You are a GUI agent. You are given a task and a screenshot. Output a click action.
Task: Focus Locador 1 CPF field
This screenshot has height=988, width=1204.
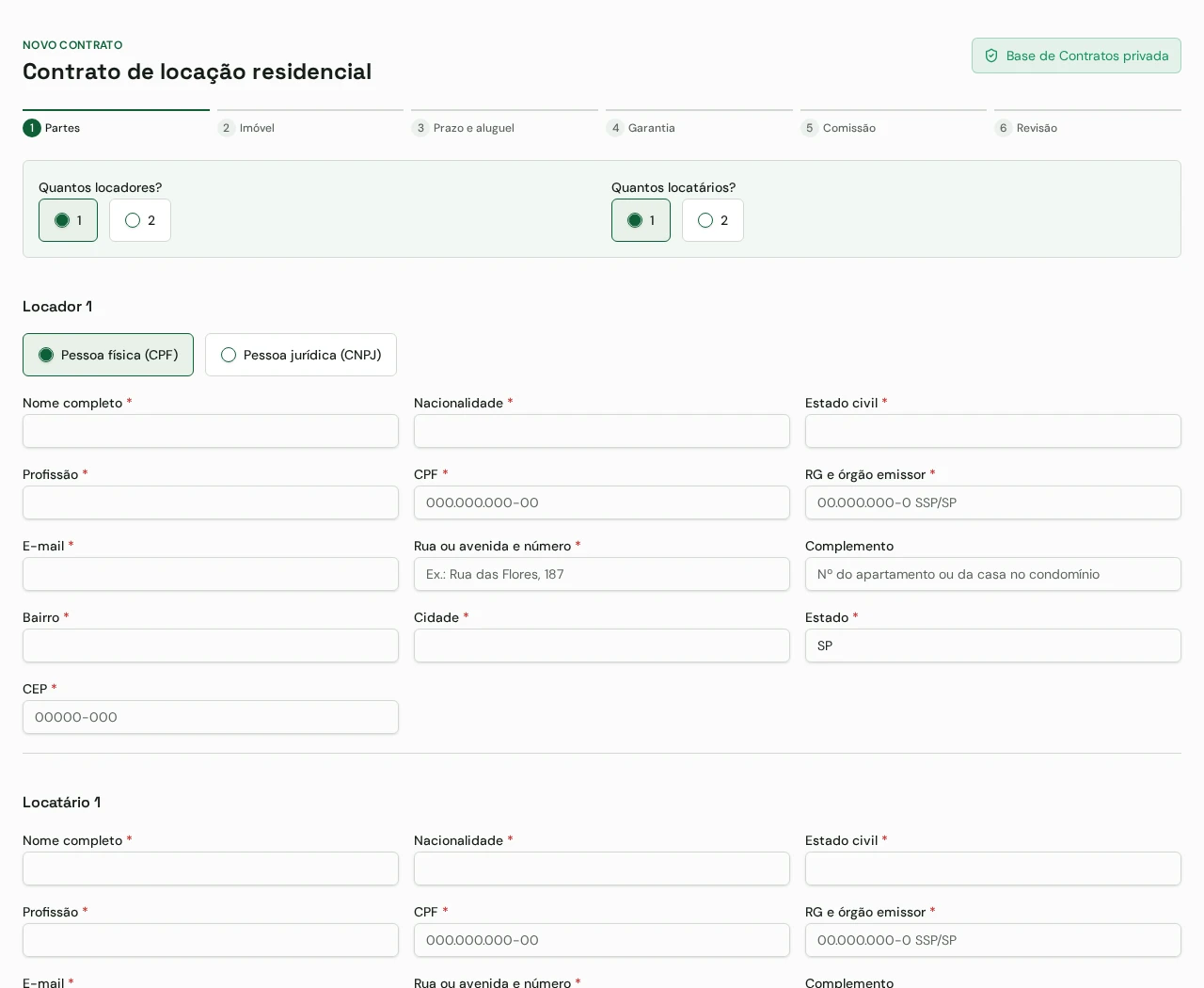(602, 502)
